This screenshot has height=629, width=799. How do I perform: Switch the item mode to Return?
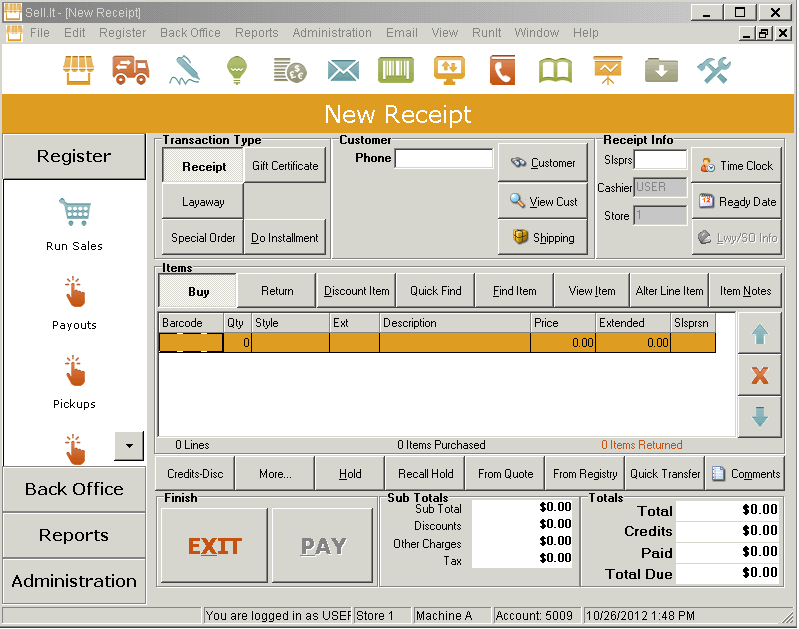click(x=277, y=291)
